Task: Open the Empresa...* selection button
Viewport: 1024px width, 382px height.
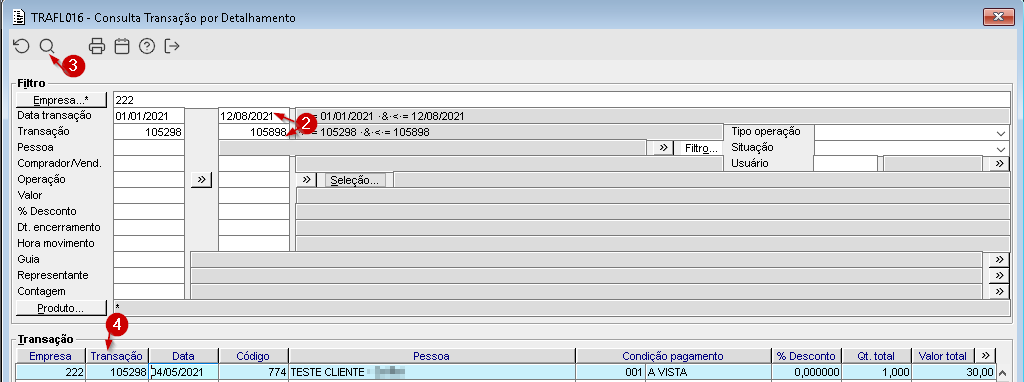Action: (61, 100)
